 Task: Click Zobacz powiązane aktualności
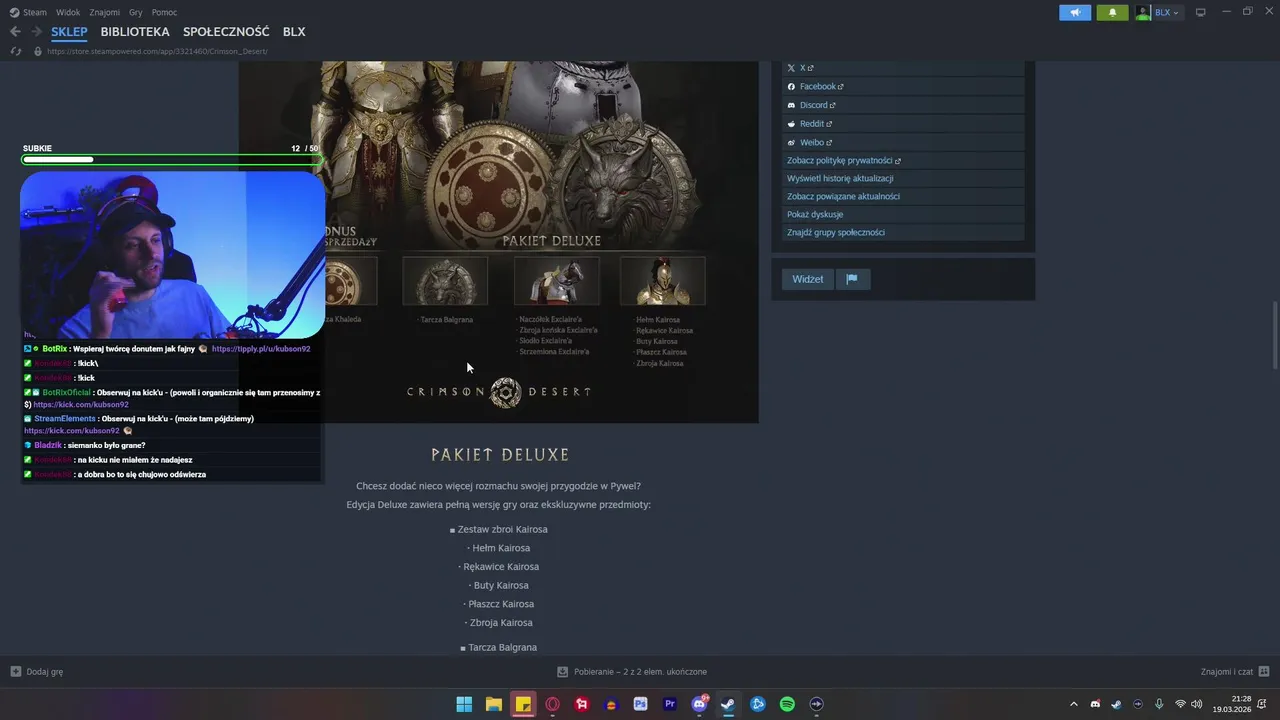(x=904, y=196)
